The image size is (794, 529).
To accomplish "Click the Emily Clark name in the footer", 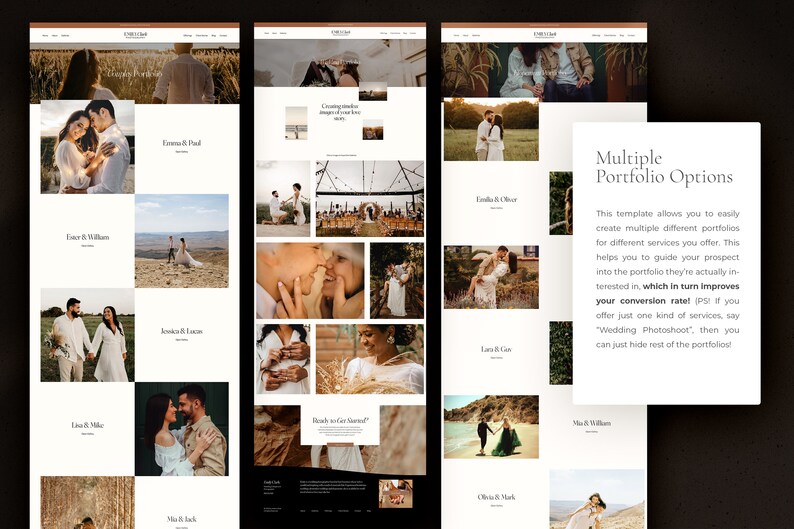I will (272, 482).
